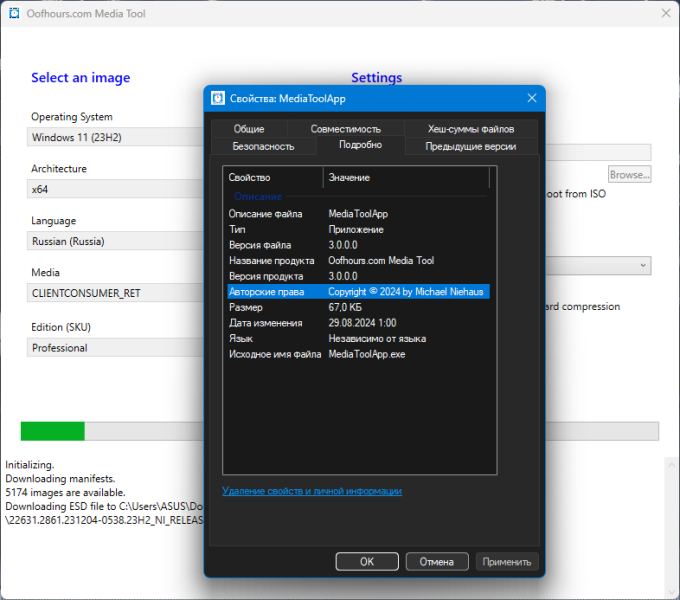Viewport: 680px width, 600px height.
Task: Click the Отмена button
Action: point(437,561)
